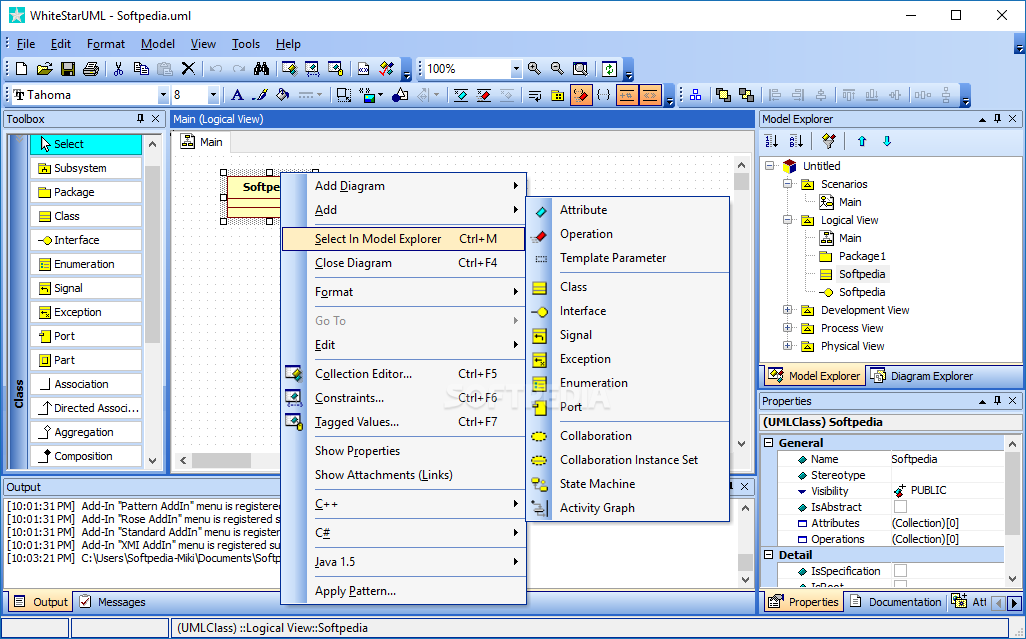Expand the Physical View tree node
Screen dimensions: 1026x639
point(788,346)
